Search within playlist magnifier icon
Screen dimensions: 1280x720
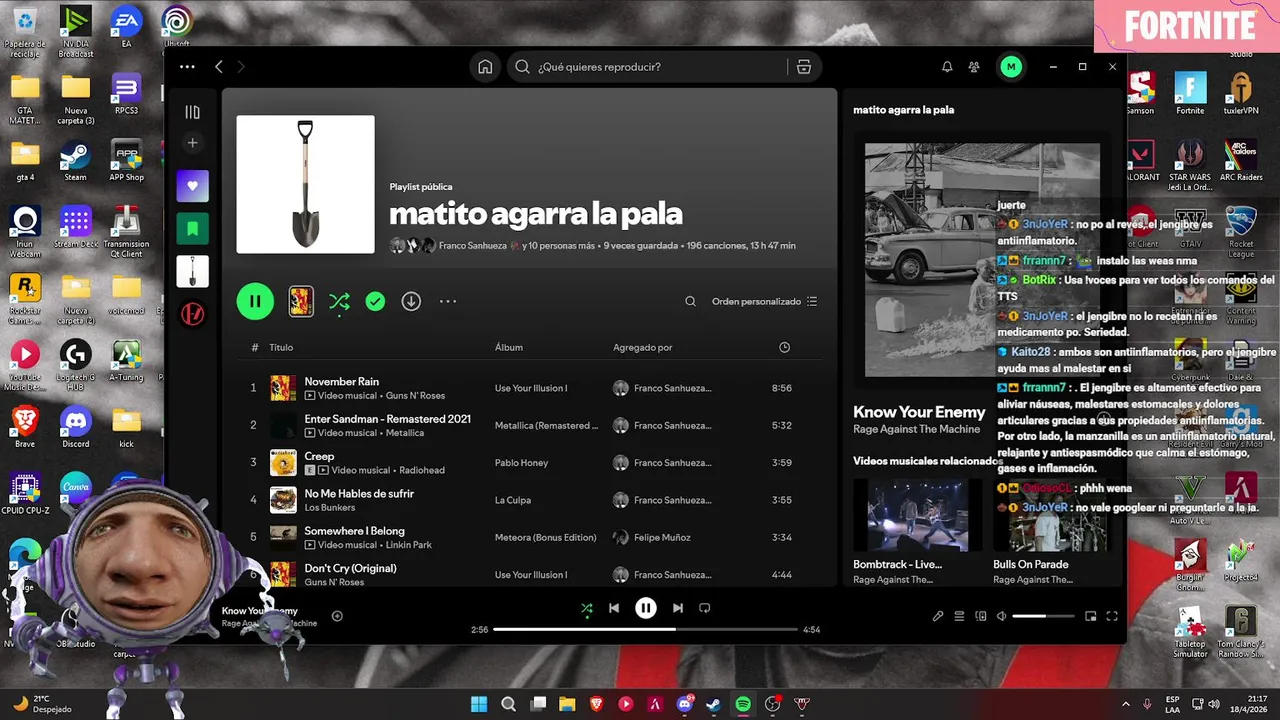coord(690,301)
